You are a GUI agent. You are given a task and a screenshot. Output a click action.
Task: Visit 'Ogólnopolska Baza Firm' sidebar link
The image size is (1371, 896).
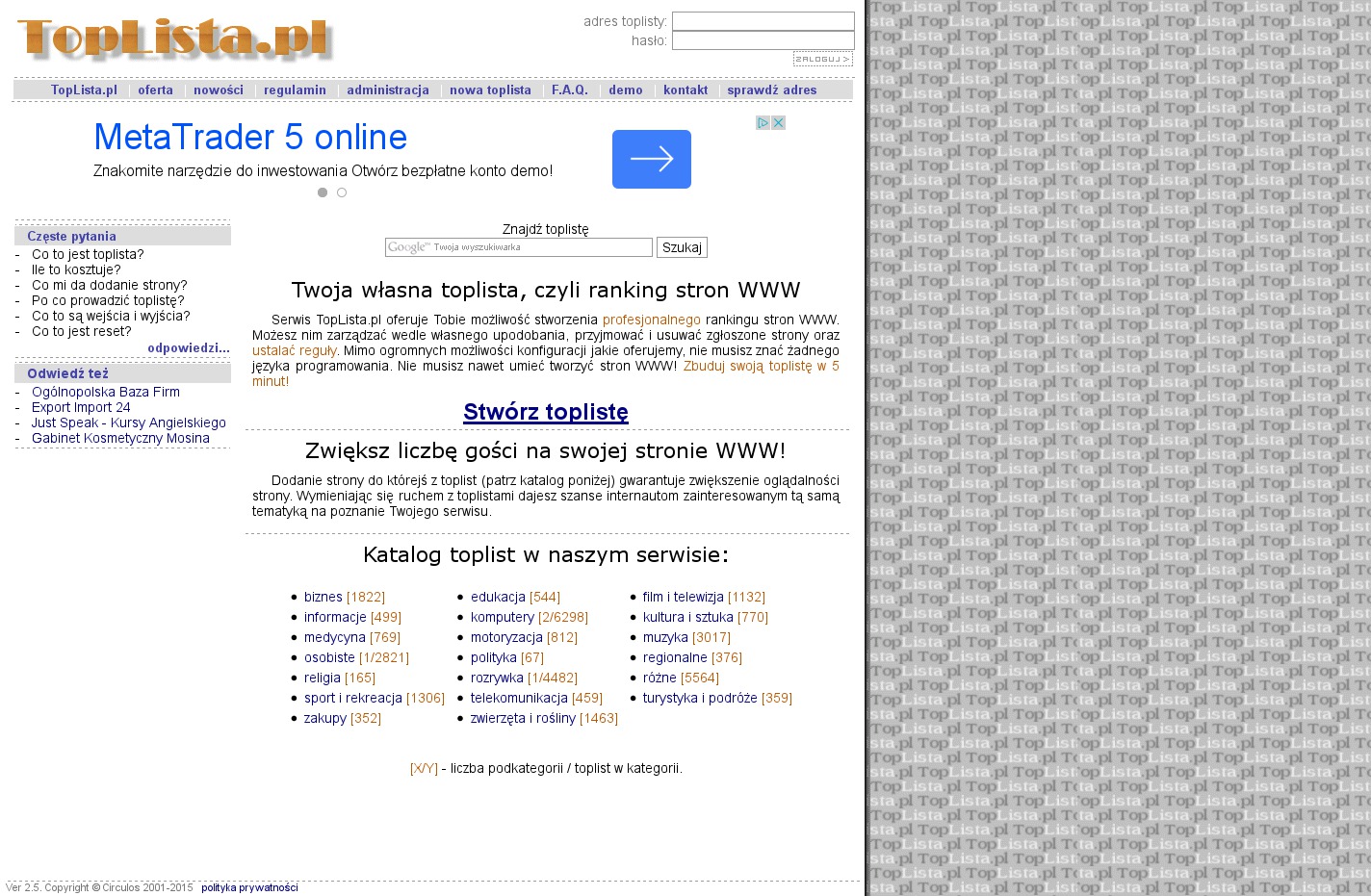[x=106, y=392]
